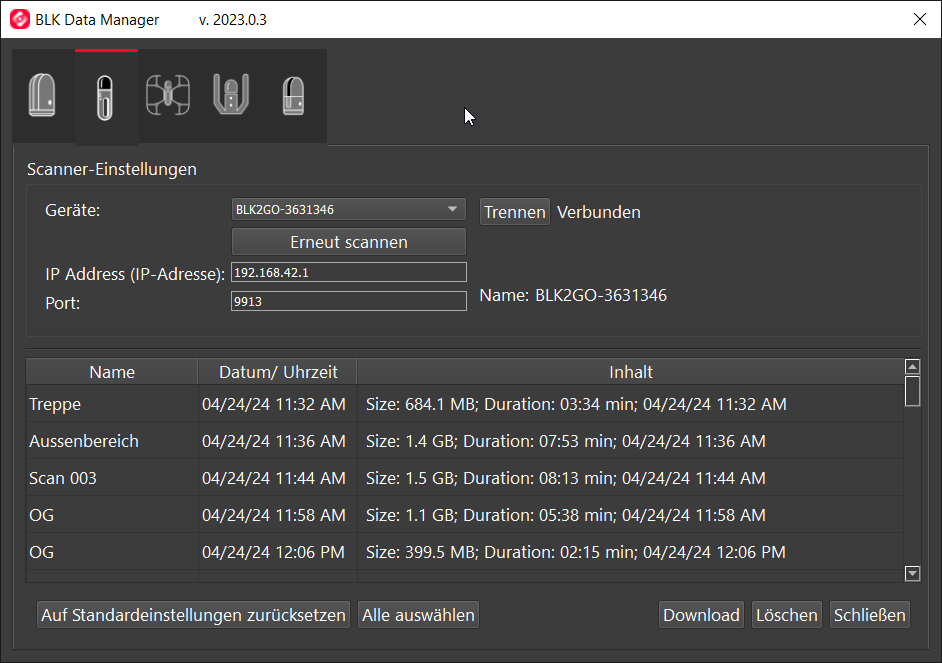Click the Trennen disconnect button
The image size is (942, 663).
coord(515,212)
